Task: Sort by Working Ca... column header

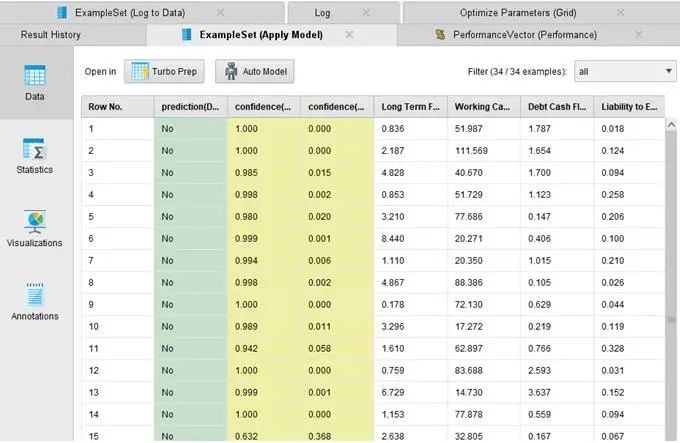Action: (484, 107)
